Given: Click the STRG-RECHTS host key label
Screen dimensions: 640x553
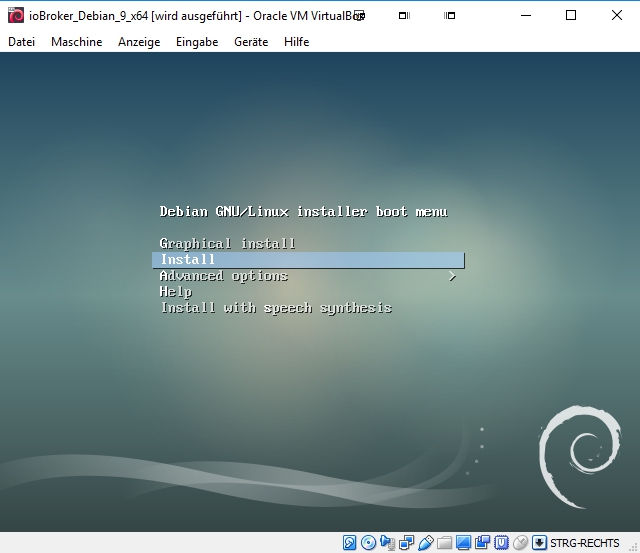Looking at the screenshot, I should point(584,543).
